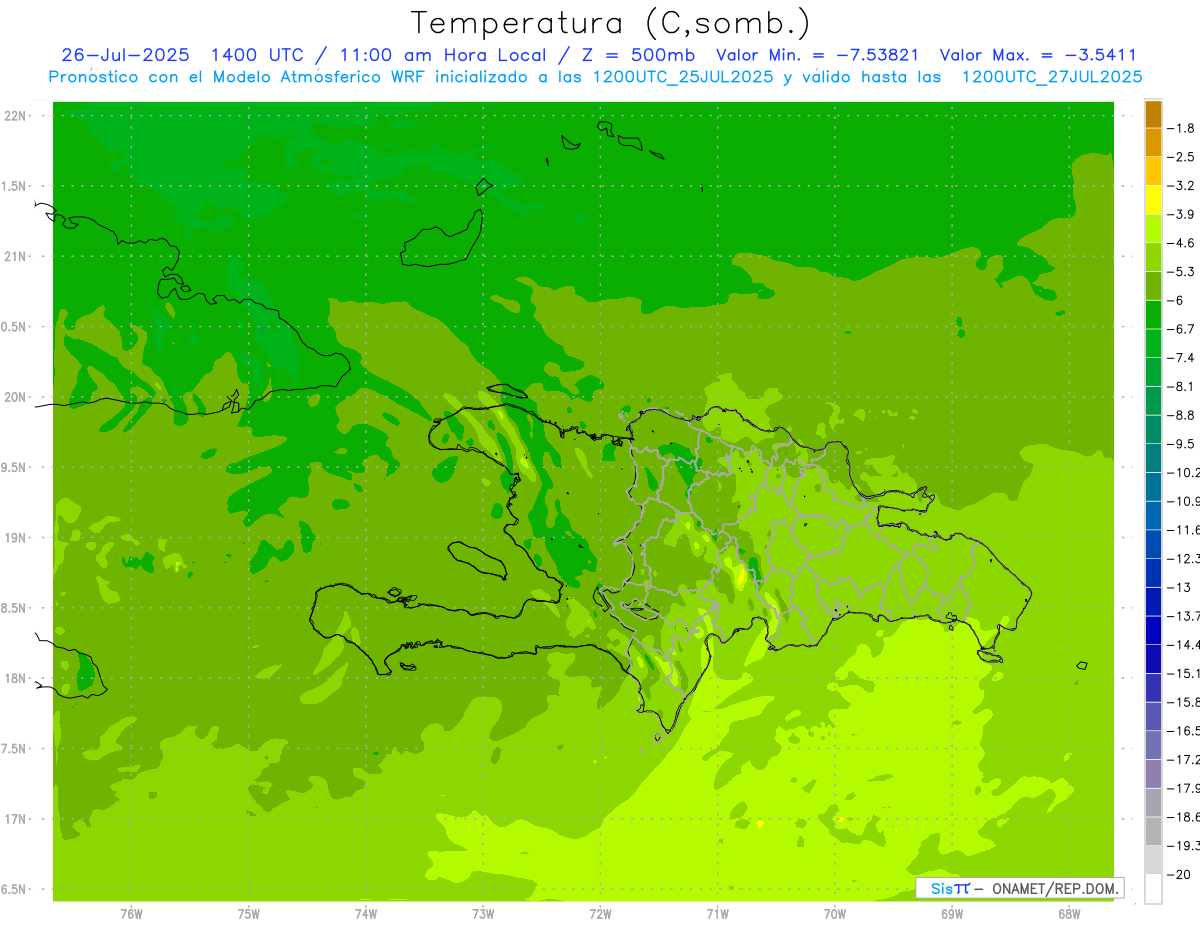The width and height of the screenshot is (1200, 927).
Task: Click the '-12.3' colorbar label
Action: click(x=1183, y=559)
